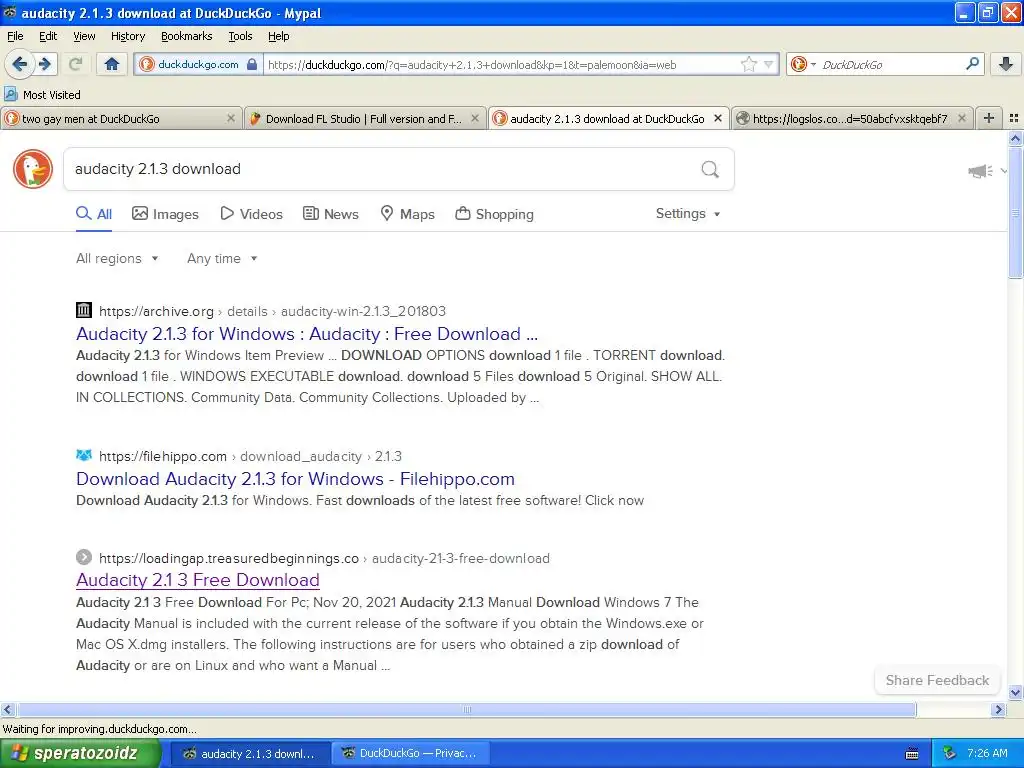Close the Download FL Studio tab
Screen dimensions: 1024x768
tap(475, 118)
